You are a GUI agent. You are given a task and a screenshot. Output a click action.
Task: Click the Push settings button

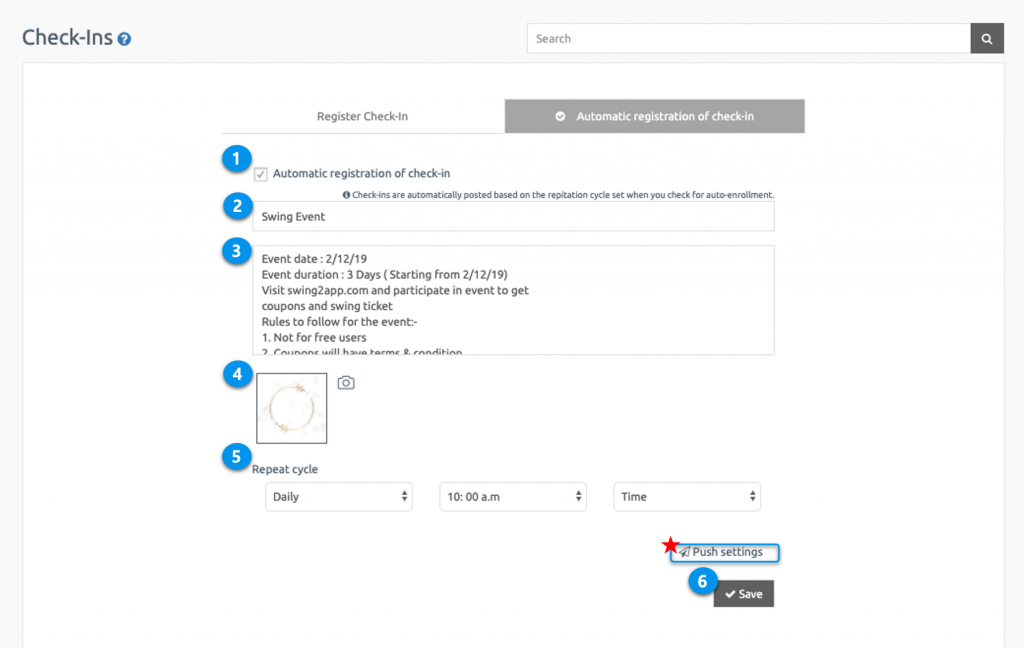click(725, 552)
